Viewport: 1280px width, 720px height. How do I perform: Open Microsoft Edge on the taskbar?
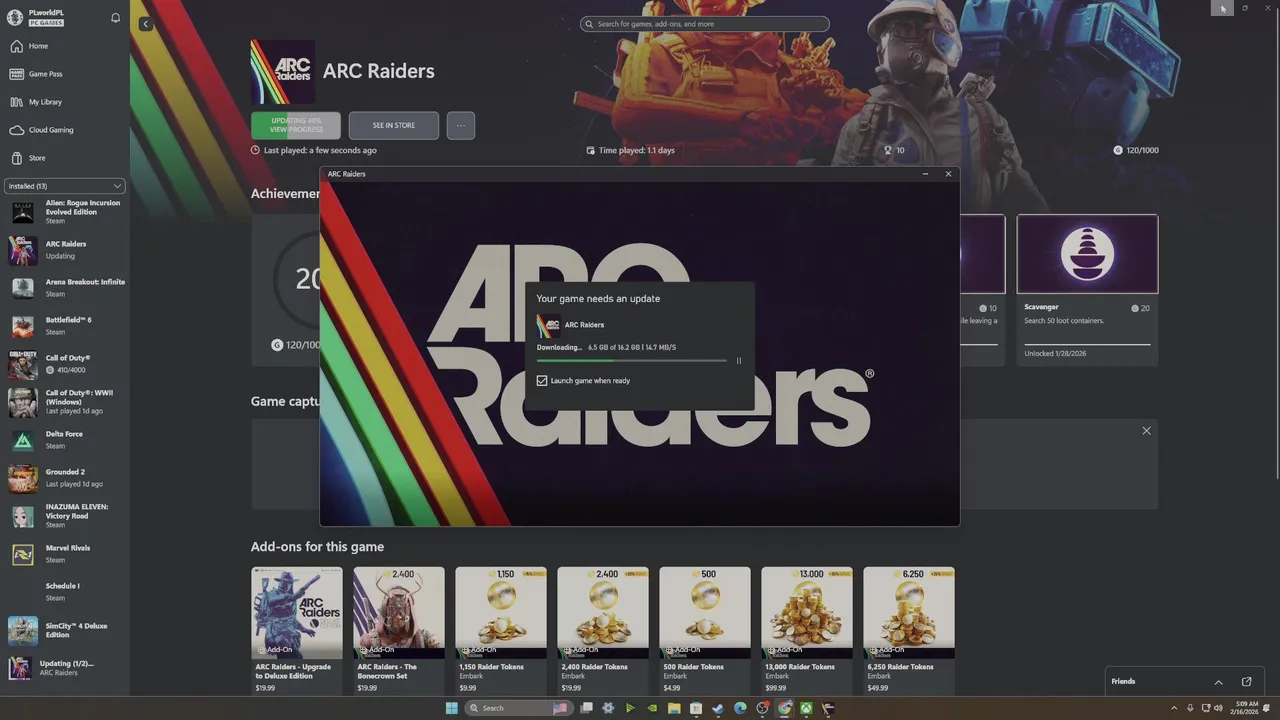tap(740, 708)
